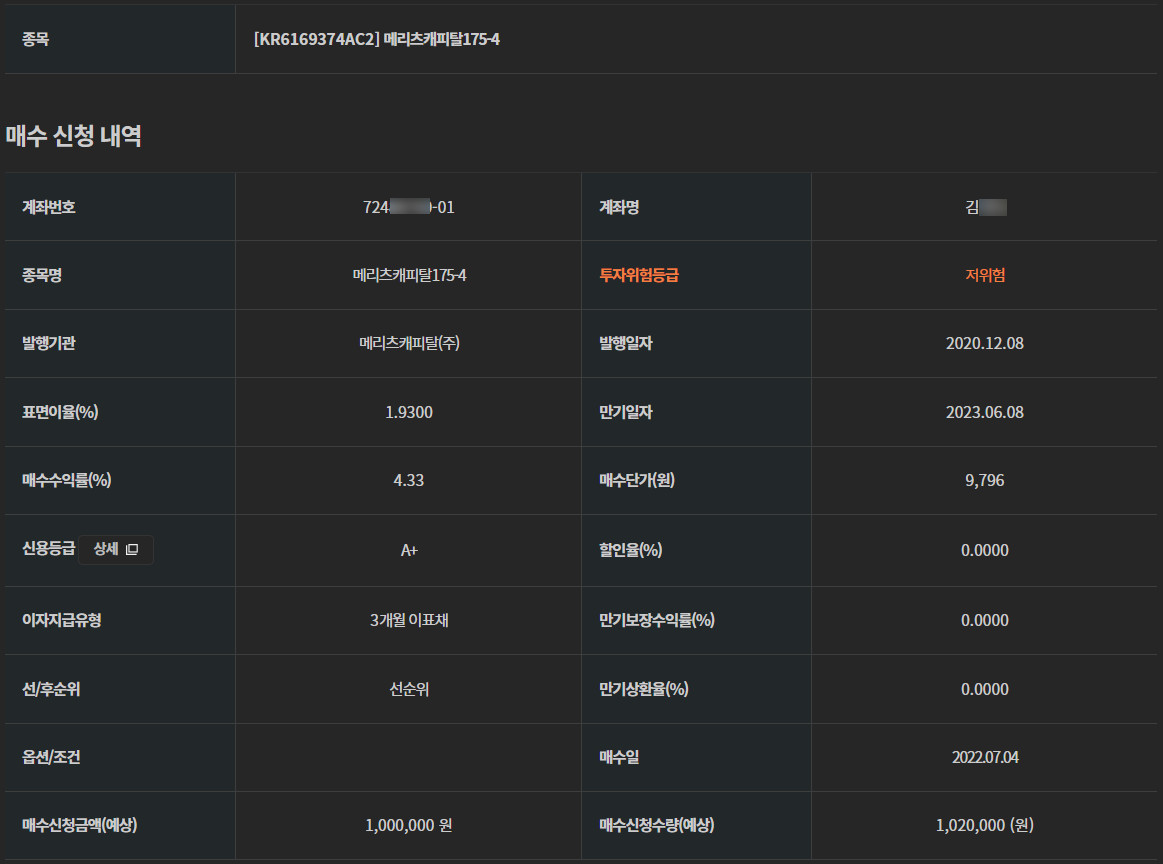Select the 1,020,000 (원) quantity value
The height and width of the screenshot is (864, 1163).
985,825
